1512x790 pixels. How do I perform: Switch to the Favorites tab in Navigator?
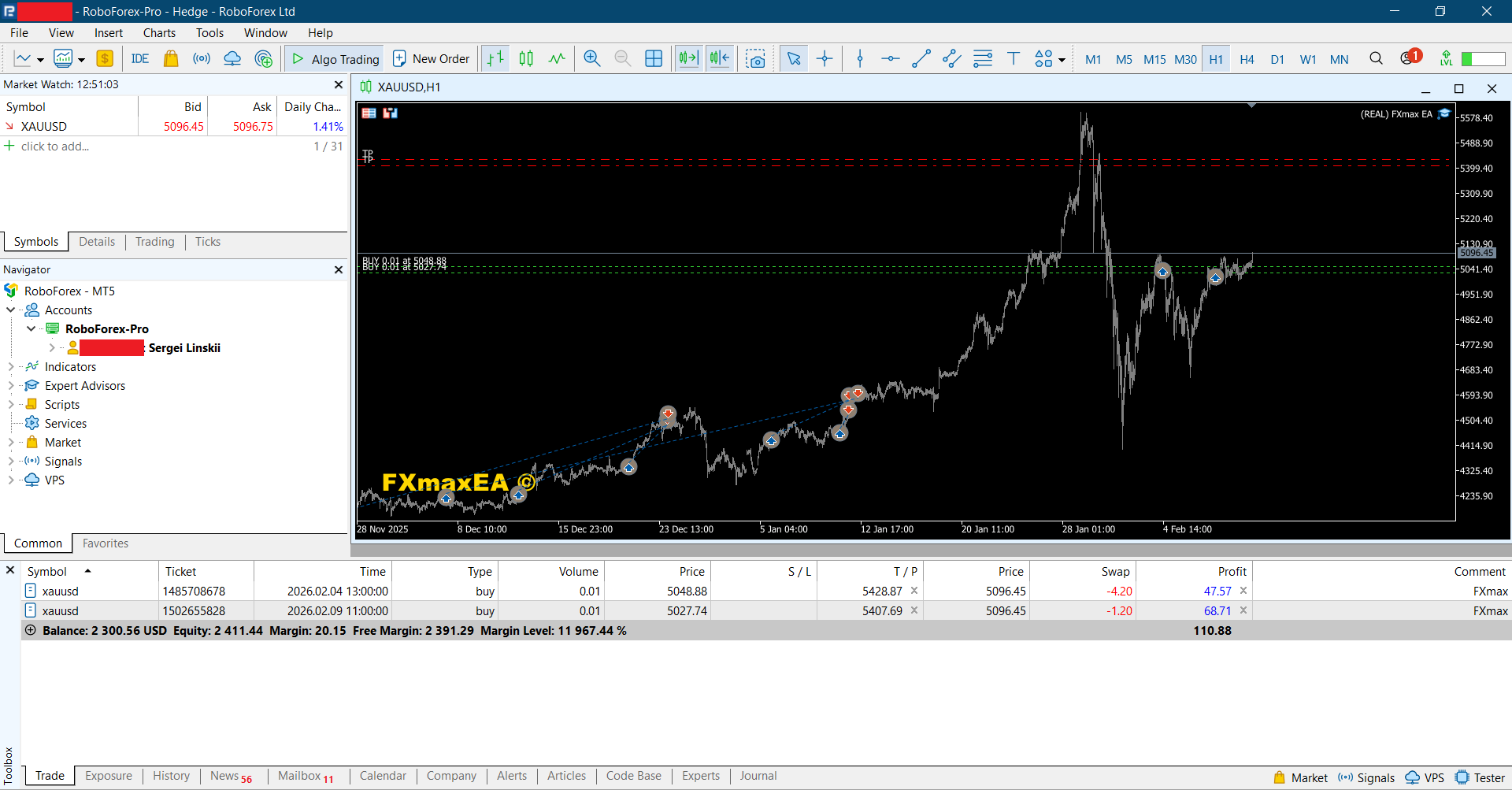point(106,543)
